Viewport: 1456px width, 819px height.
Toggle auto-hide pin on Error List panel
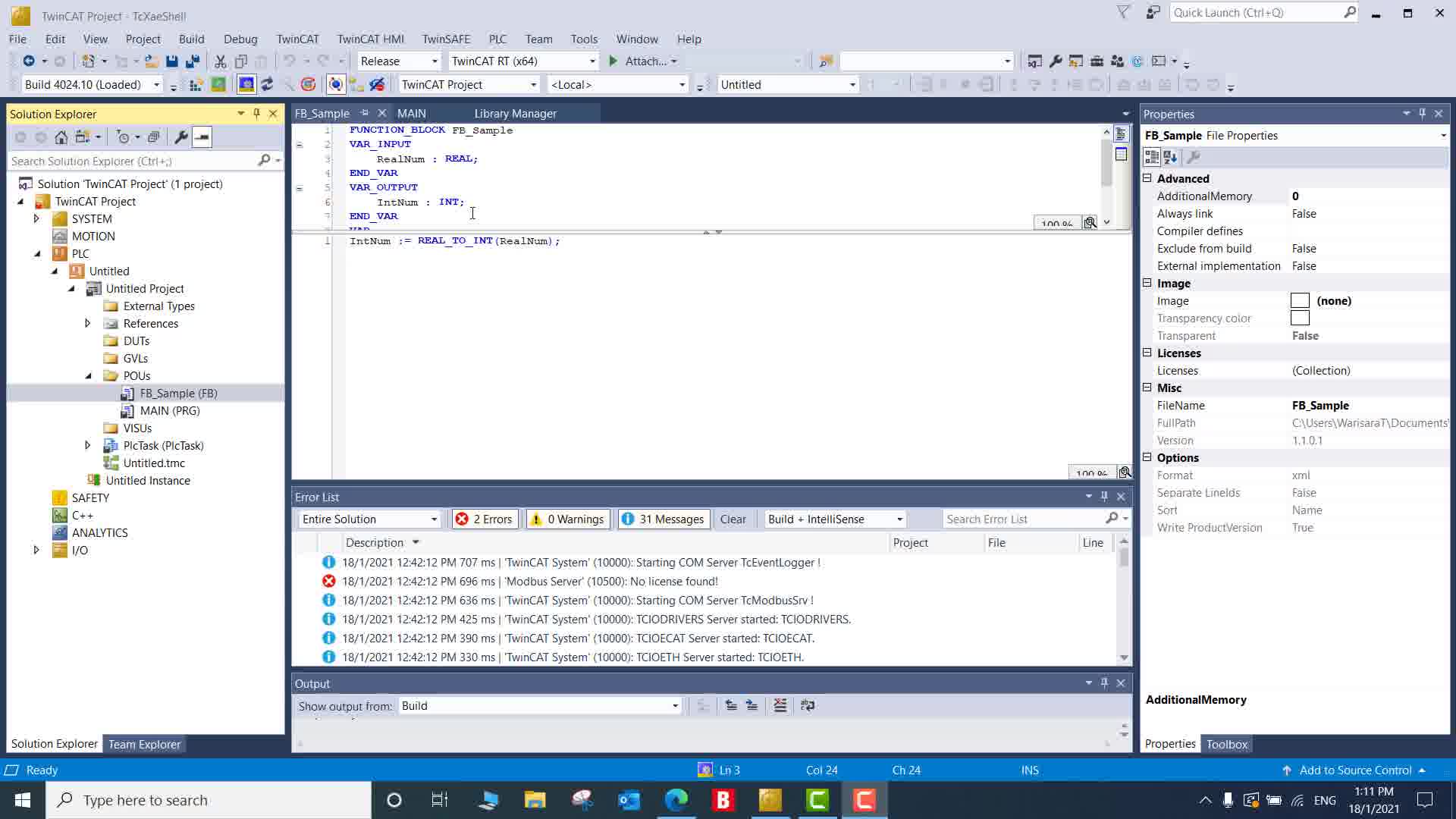1104,497
